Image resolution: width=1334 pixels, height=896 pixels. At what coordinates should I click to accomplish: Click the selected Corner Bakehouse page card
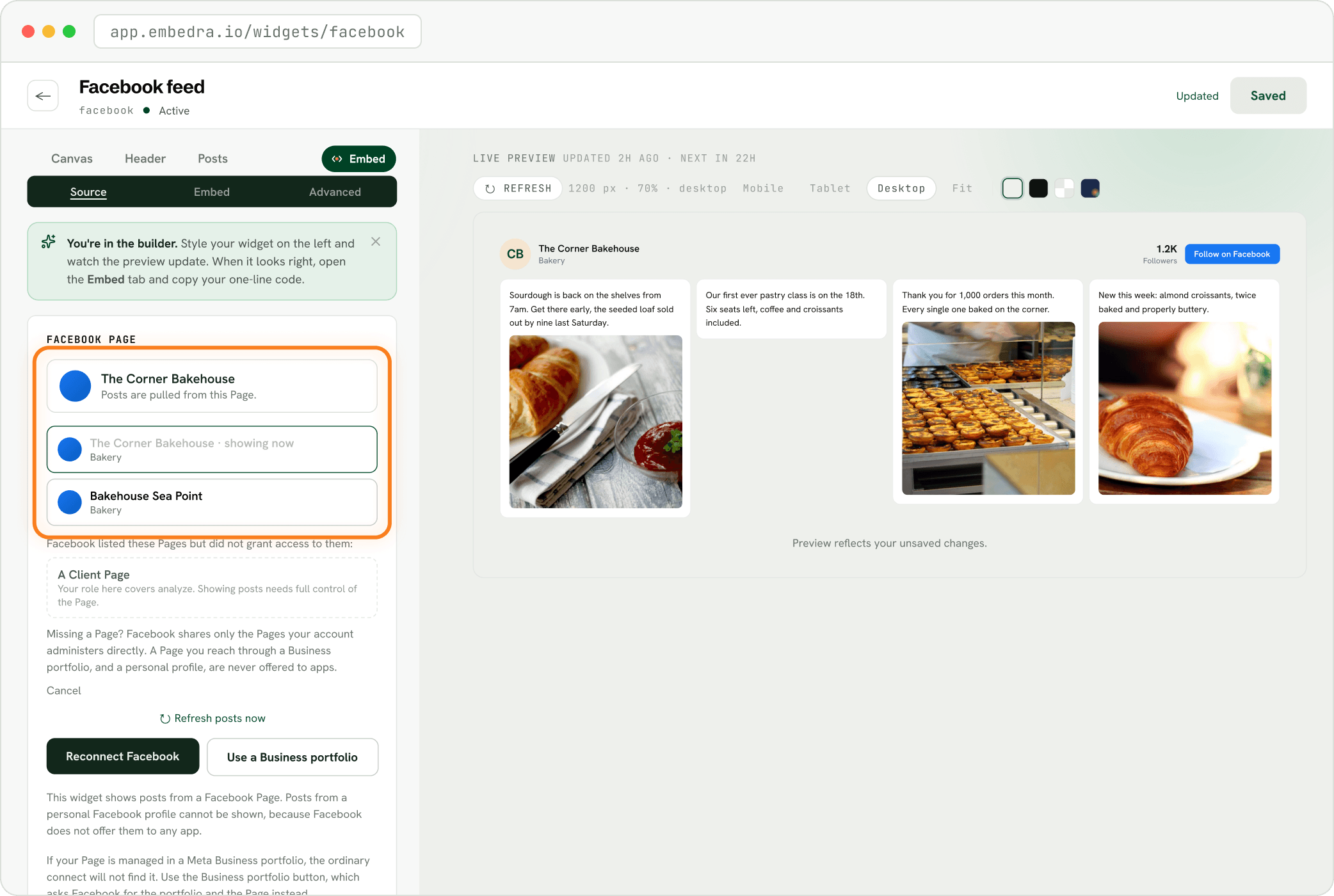tap(212, 386)
